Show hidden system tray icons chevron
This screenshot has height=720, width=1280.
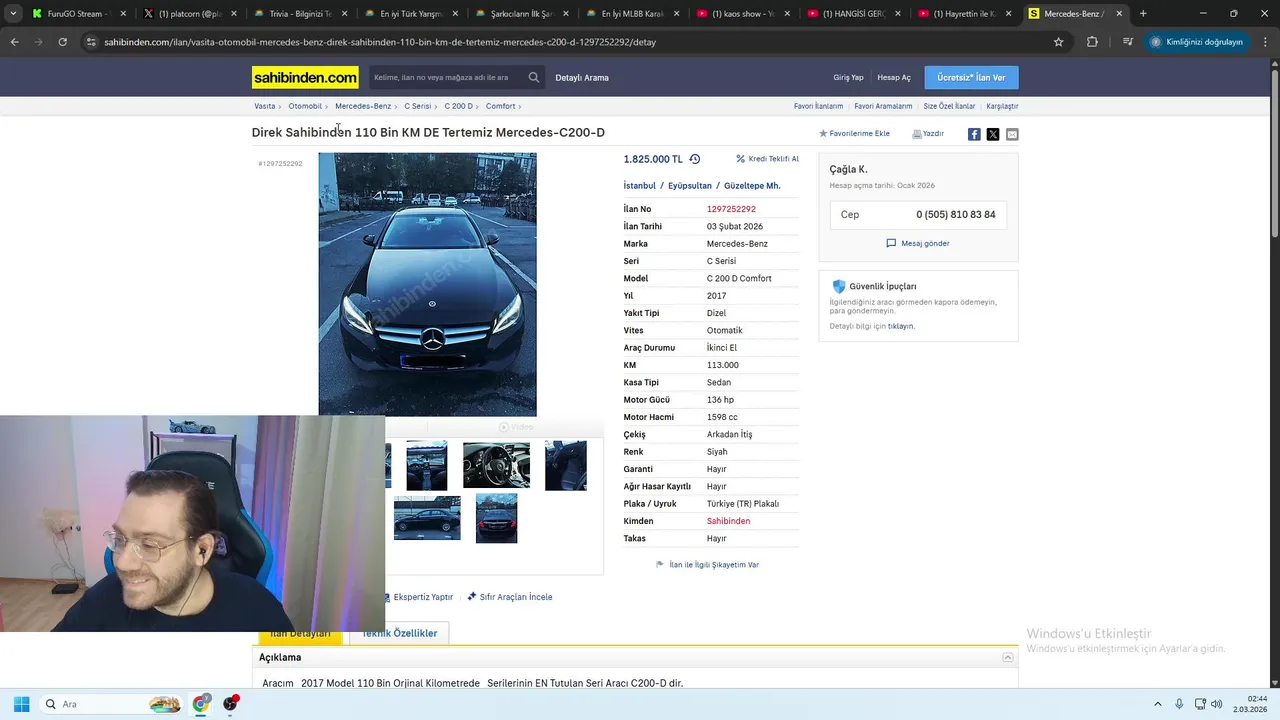[1158, 704]
